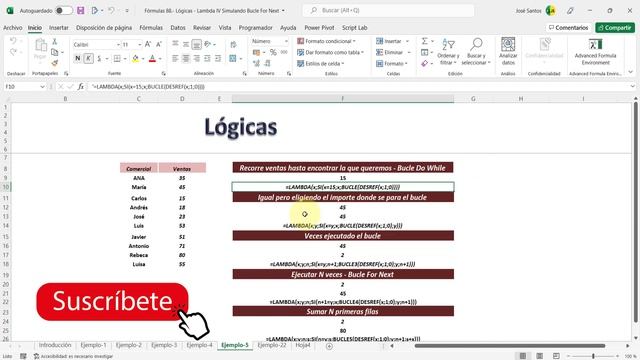Screen dimensions: 640x360
Task: Click the Format Painter brush icon
Action: (x=55, y=63)
